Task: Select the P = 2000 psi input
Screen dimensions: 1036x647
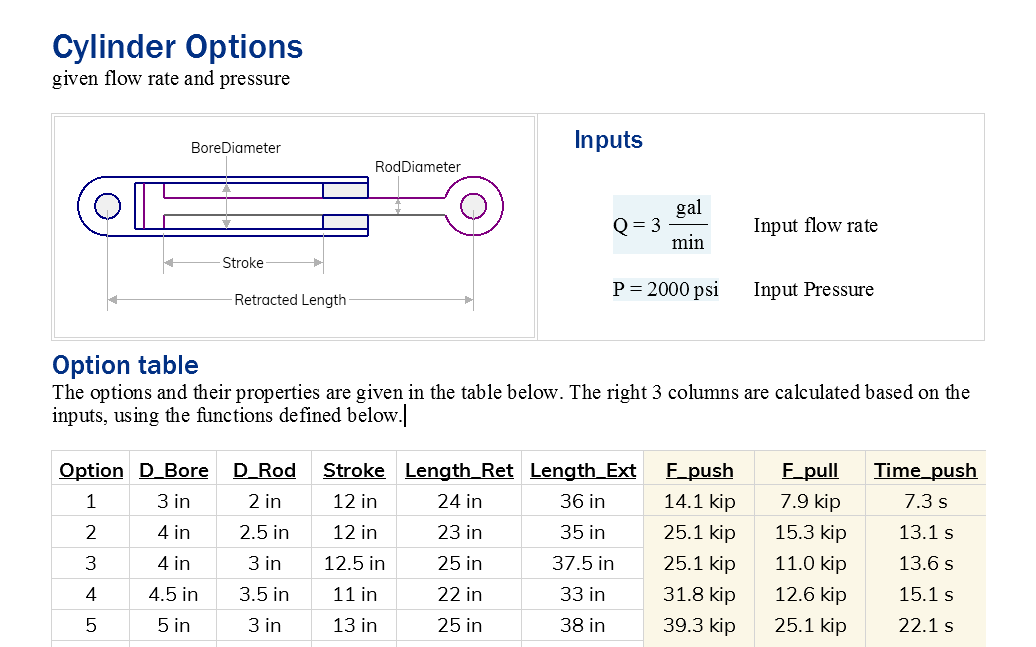Action: [x=665, y=290]
